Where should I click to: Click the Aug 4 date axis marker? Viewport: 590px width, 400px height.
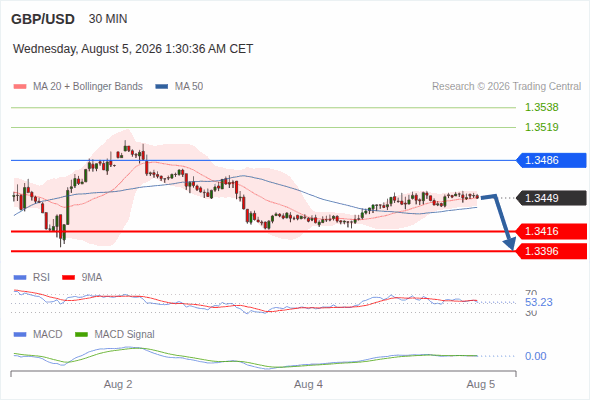tap(308, 384)
